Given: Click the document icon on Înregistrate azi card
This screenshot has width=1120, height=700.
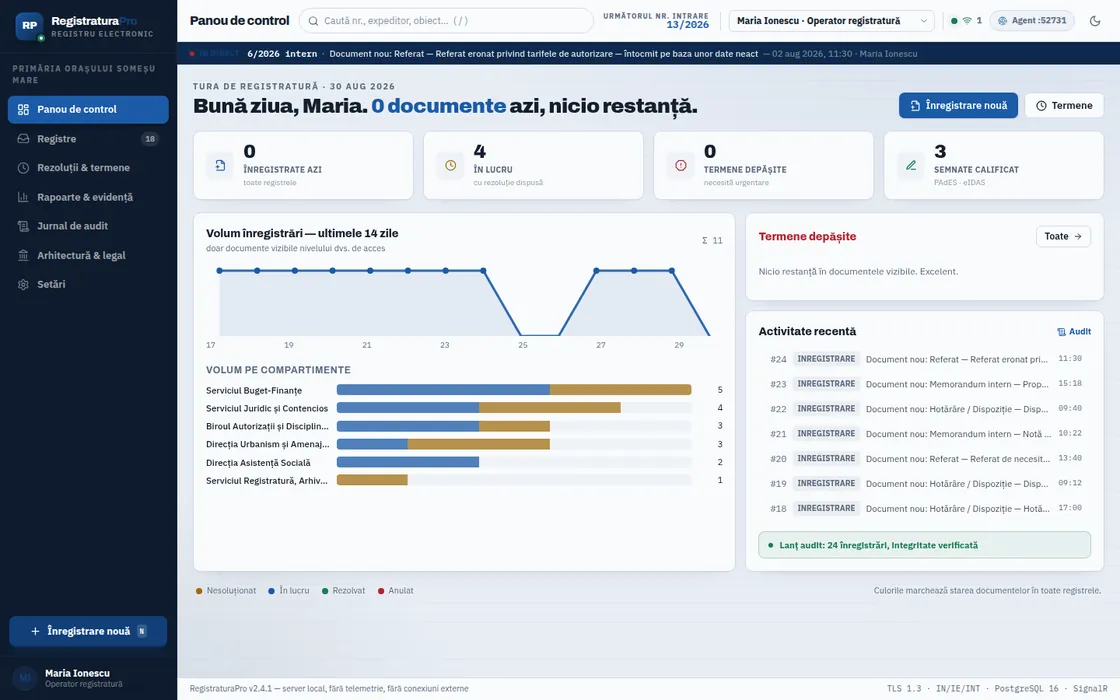Looking at the screenshot, I should click(220, 166).
